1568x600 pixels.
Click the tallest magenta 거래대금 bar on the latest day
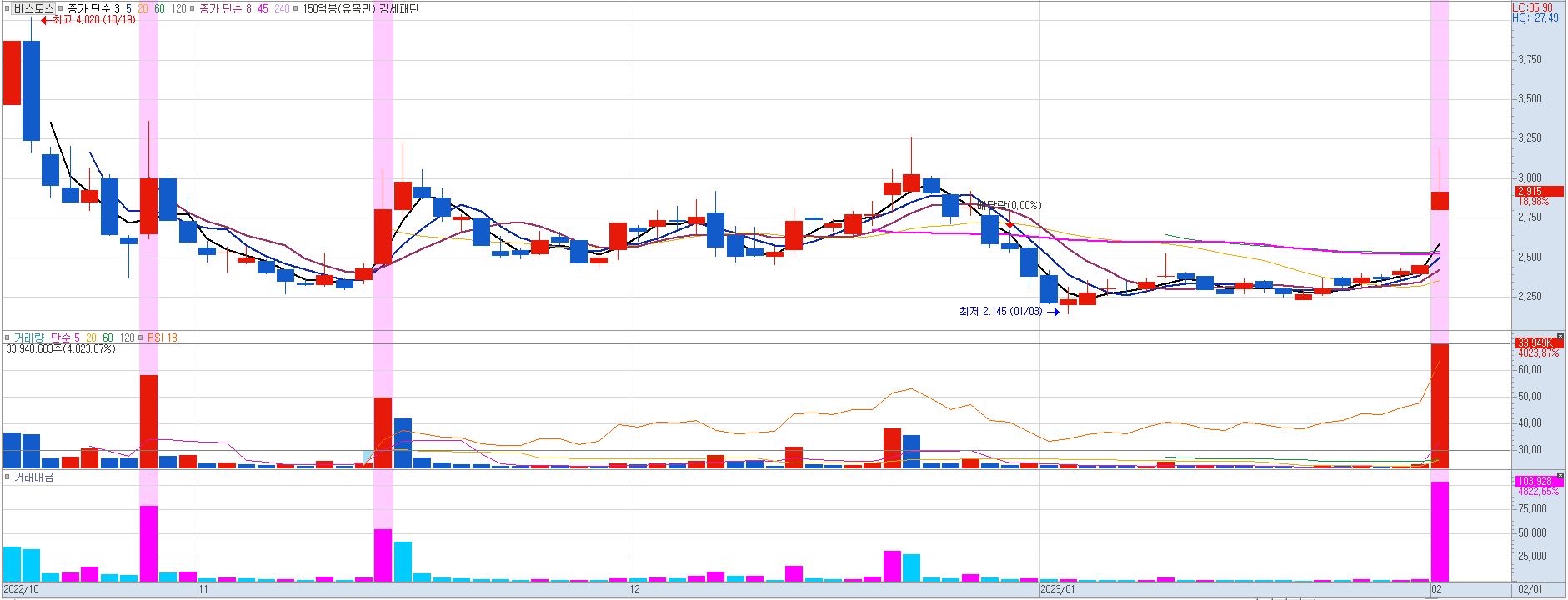coord(1440,531)
